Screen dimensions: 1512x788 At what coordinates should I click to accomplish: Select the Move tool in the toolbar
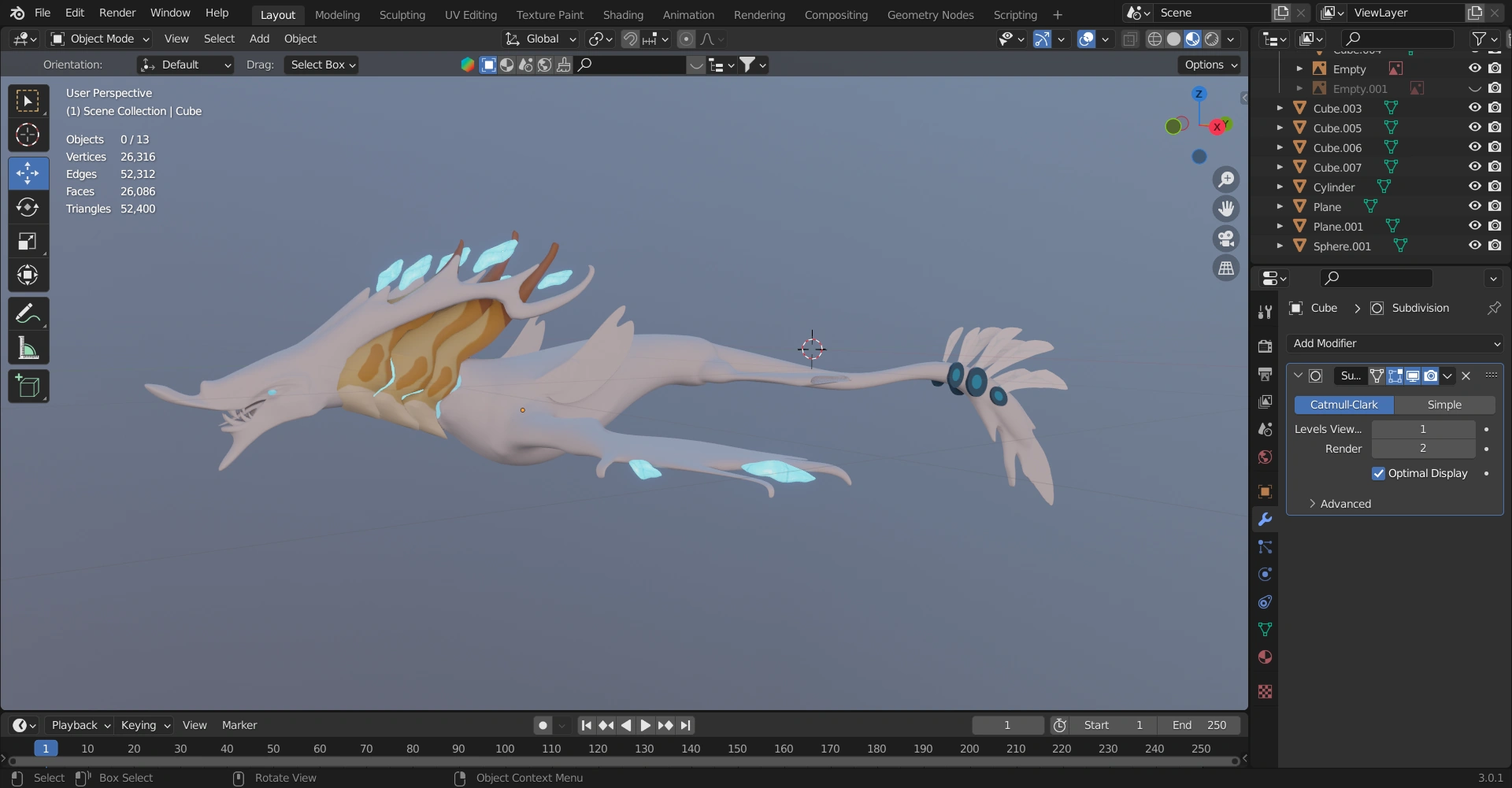point(28,172)
